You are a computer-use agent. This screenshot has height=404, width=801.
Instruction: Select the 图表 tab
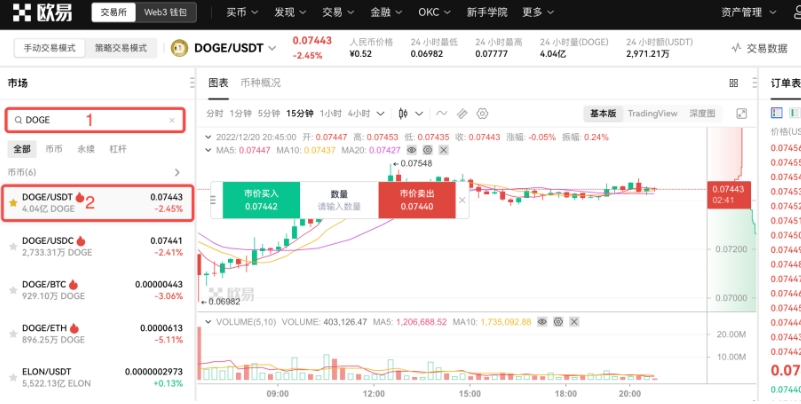(x=218, y=83)
